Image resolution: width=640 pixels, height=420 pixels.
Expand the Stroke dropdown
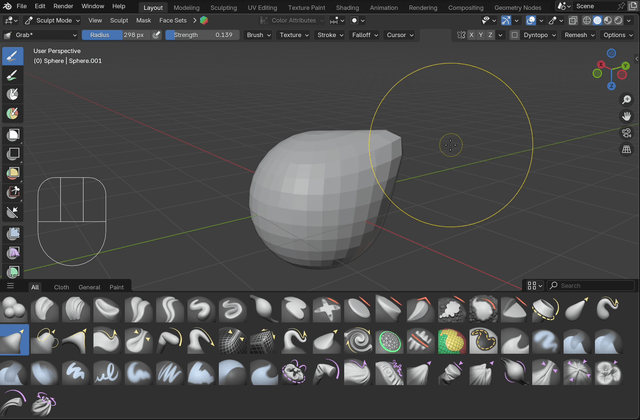coord(330,35)
